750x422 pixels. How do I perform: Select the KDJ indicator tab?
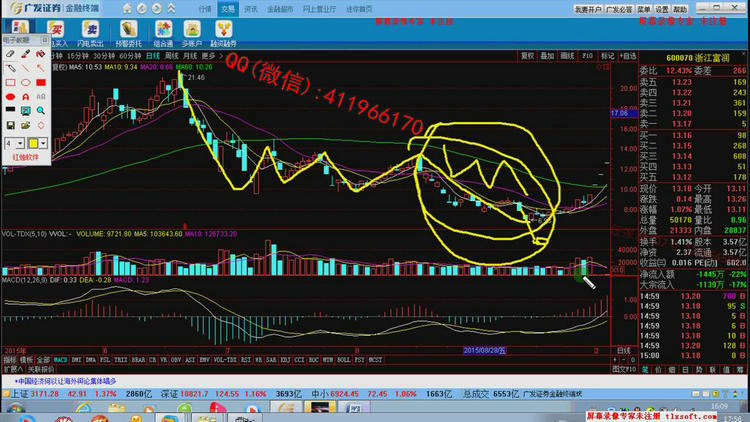click(285, 360)
